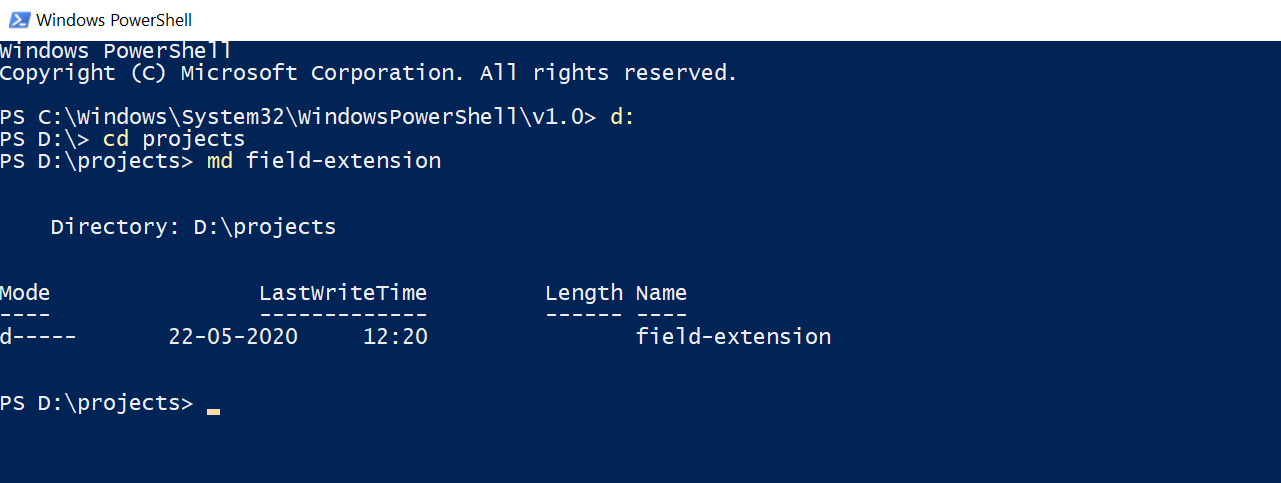Click the Windows PowerShell window title text
This screenshot has width=1281, height=483.
(x=113, y=20)
